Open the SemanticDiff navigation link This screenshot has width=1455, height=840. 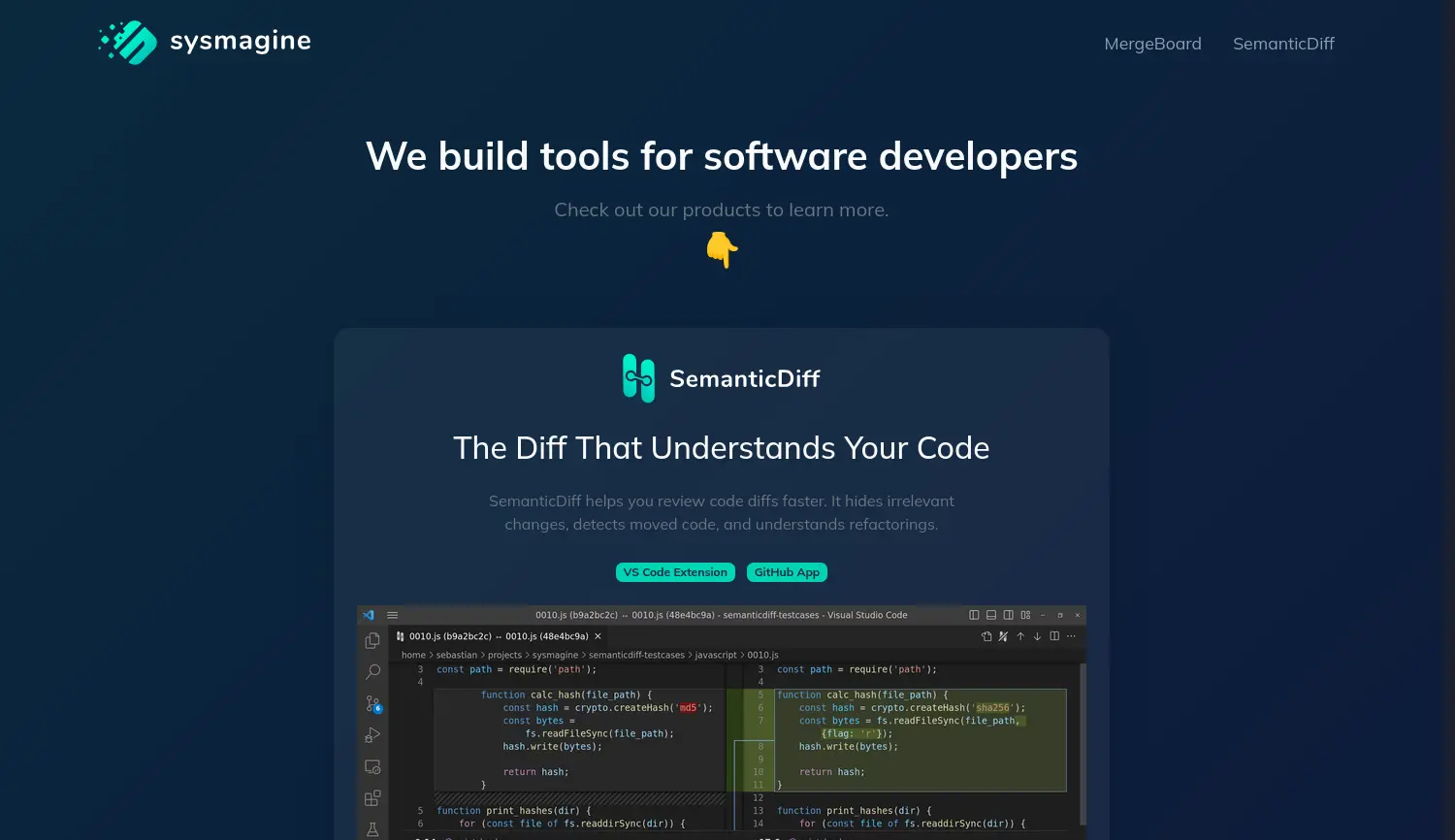[x=1283, y=44]
